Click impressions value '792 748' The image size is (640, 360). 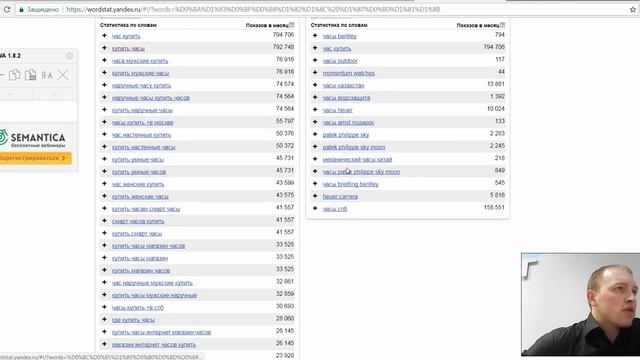(x=283, y=47)
